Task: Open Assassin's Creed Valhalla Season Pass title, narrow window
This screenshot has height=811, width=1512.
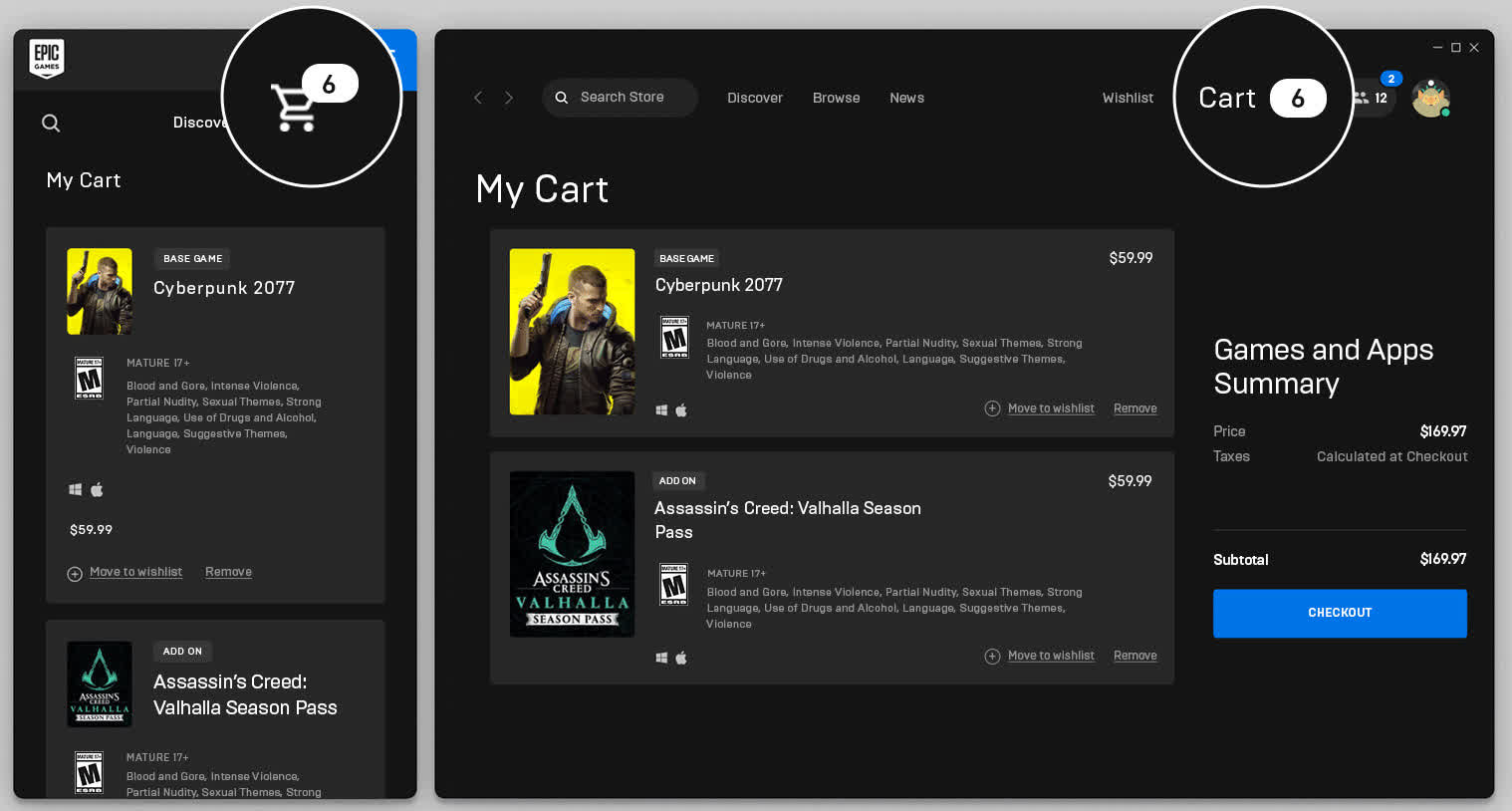Action: tap(245, 694)
